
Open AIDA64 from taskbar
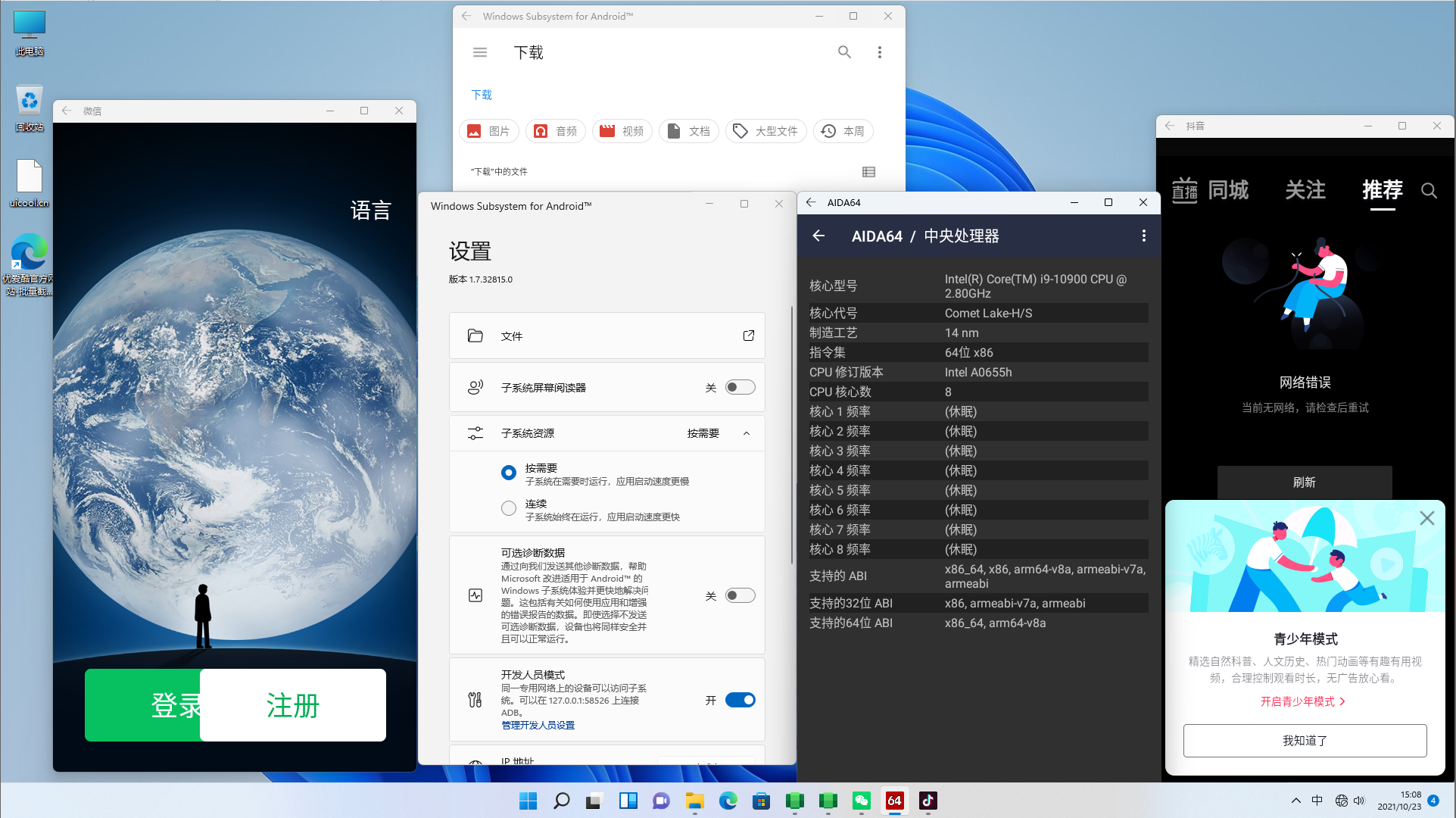pos(894,801)
